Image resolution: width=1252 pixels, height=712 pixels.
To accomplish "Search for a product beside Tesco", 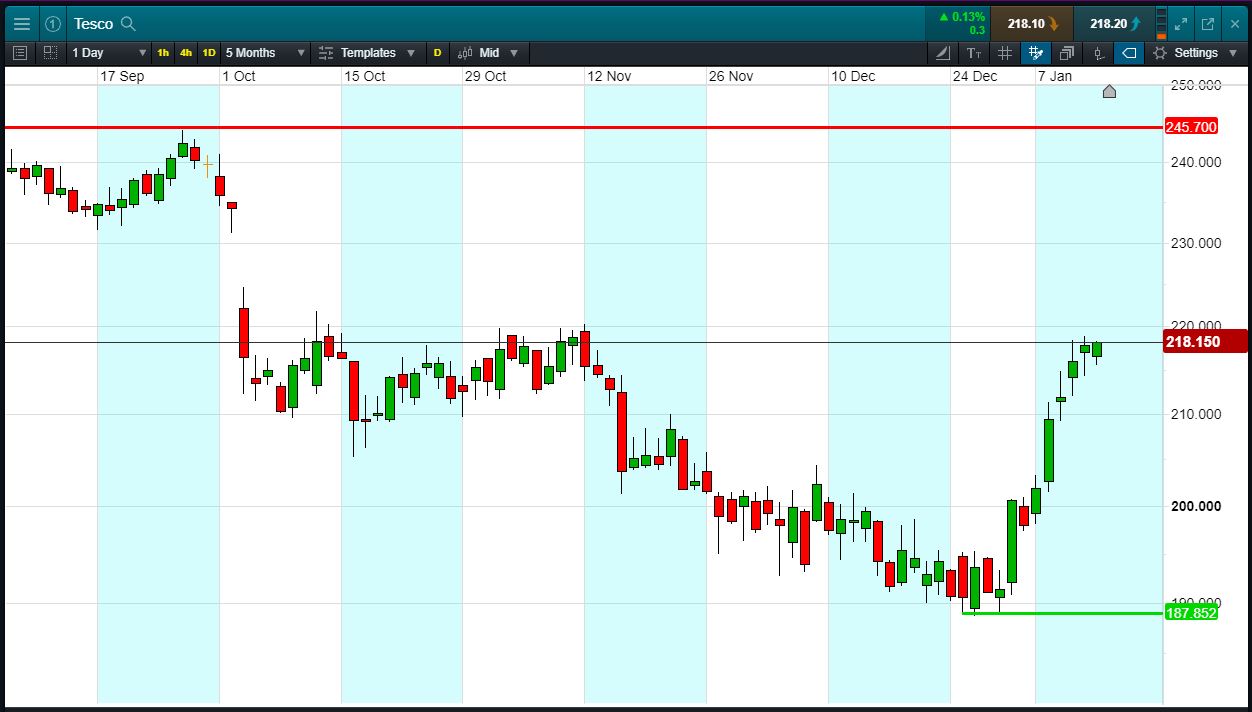I will click(128, 23).
